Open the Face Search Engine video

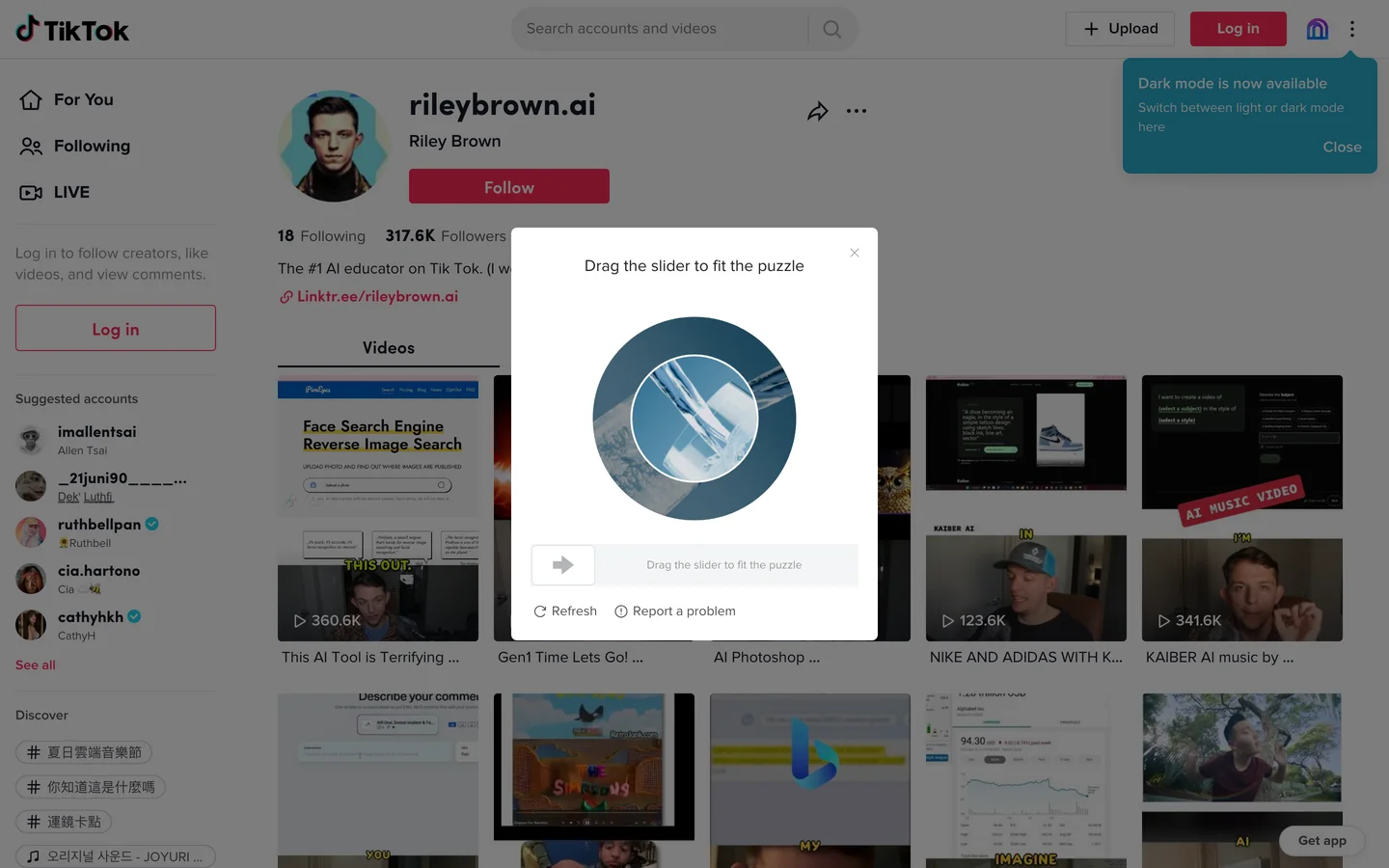click(x=378, y=508)
